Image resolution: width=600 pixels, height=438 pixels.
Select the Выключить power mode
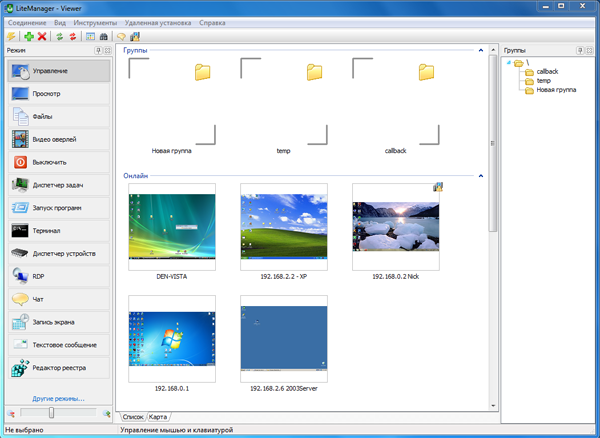point(59,162)
